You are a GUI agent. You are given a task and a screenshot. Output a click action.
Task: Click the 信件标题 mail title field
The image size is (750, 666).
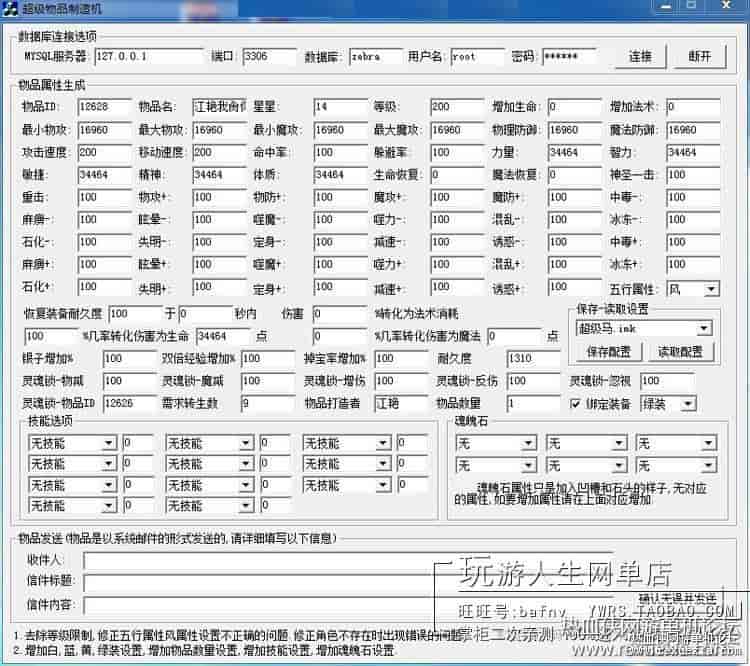(300, 581)
